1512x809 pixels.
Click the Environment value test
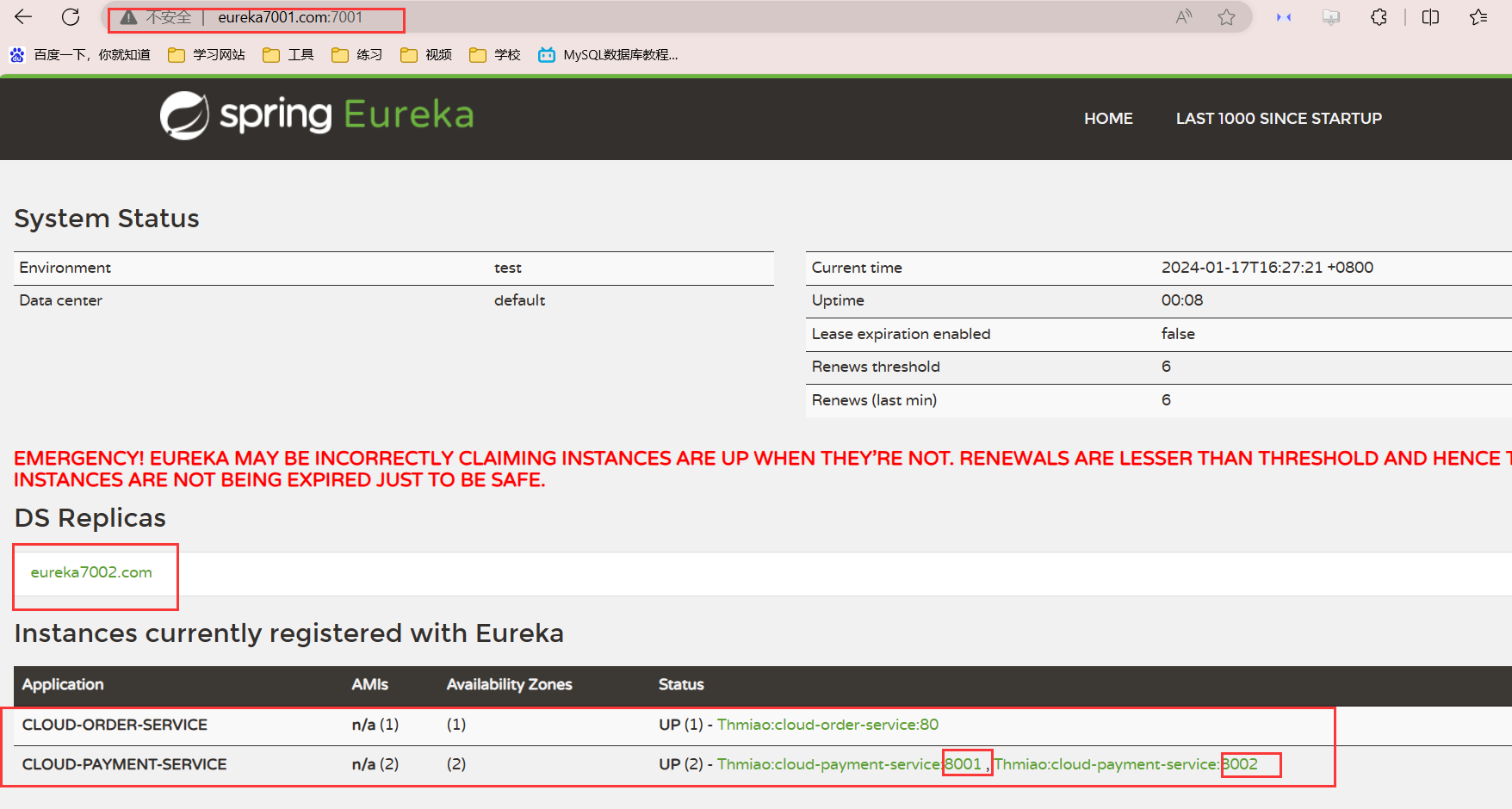[508, 268]
